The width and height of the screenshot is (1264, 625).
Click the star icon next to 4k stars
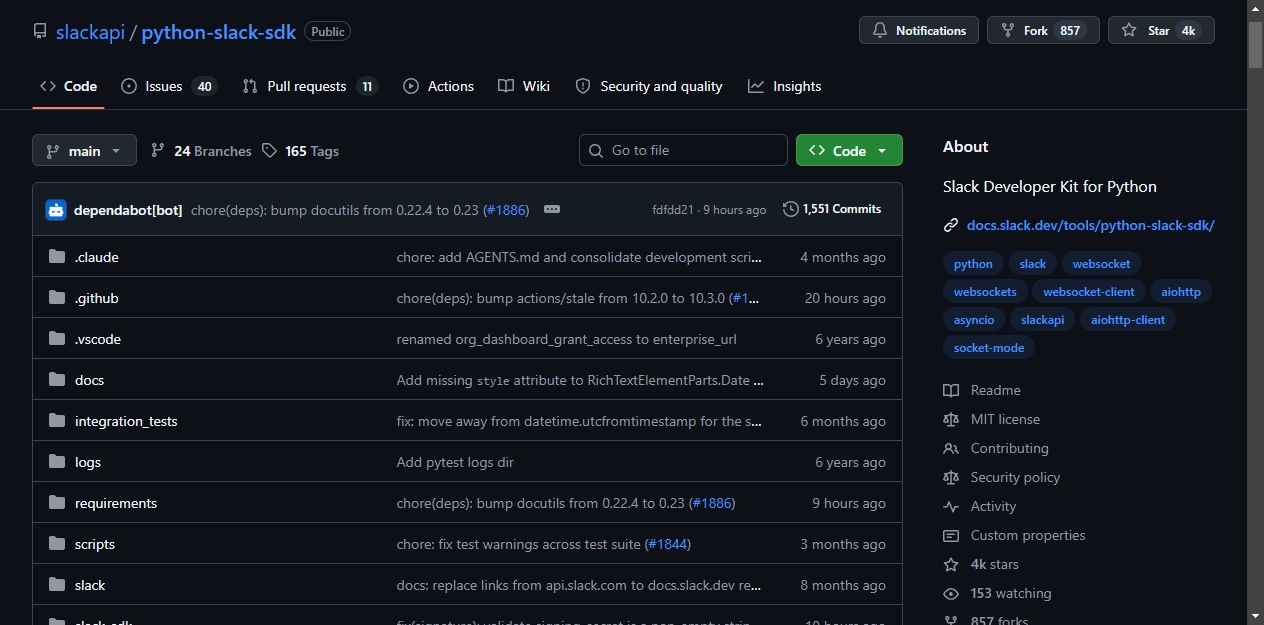coord(951,564)
